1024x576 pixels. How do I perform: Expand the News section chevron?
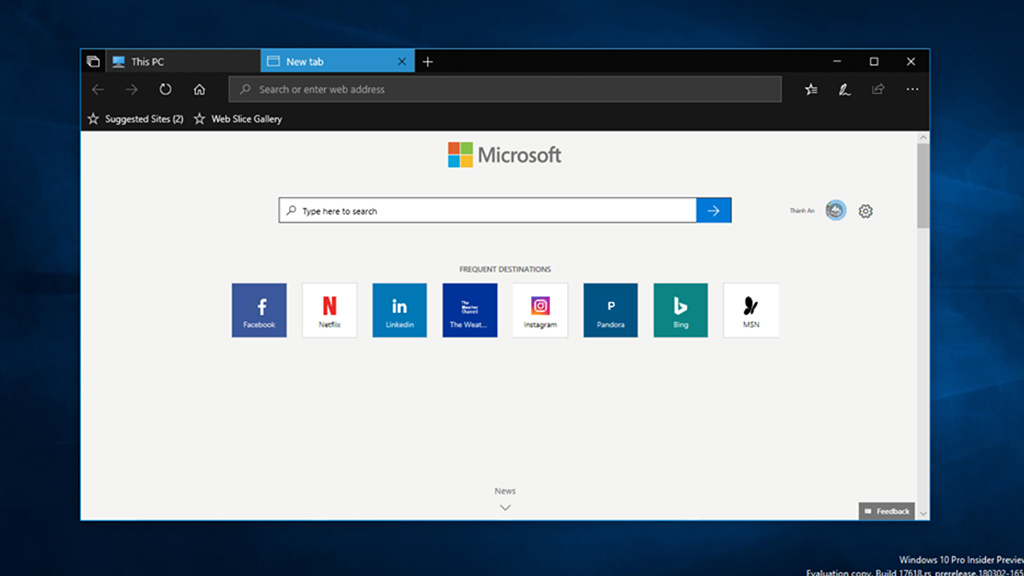[505, 507]
